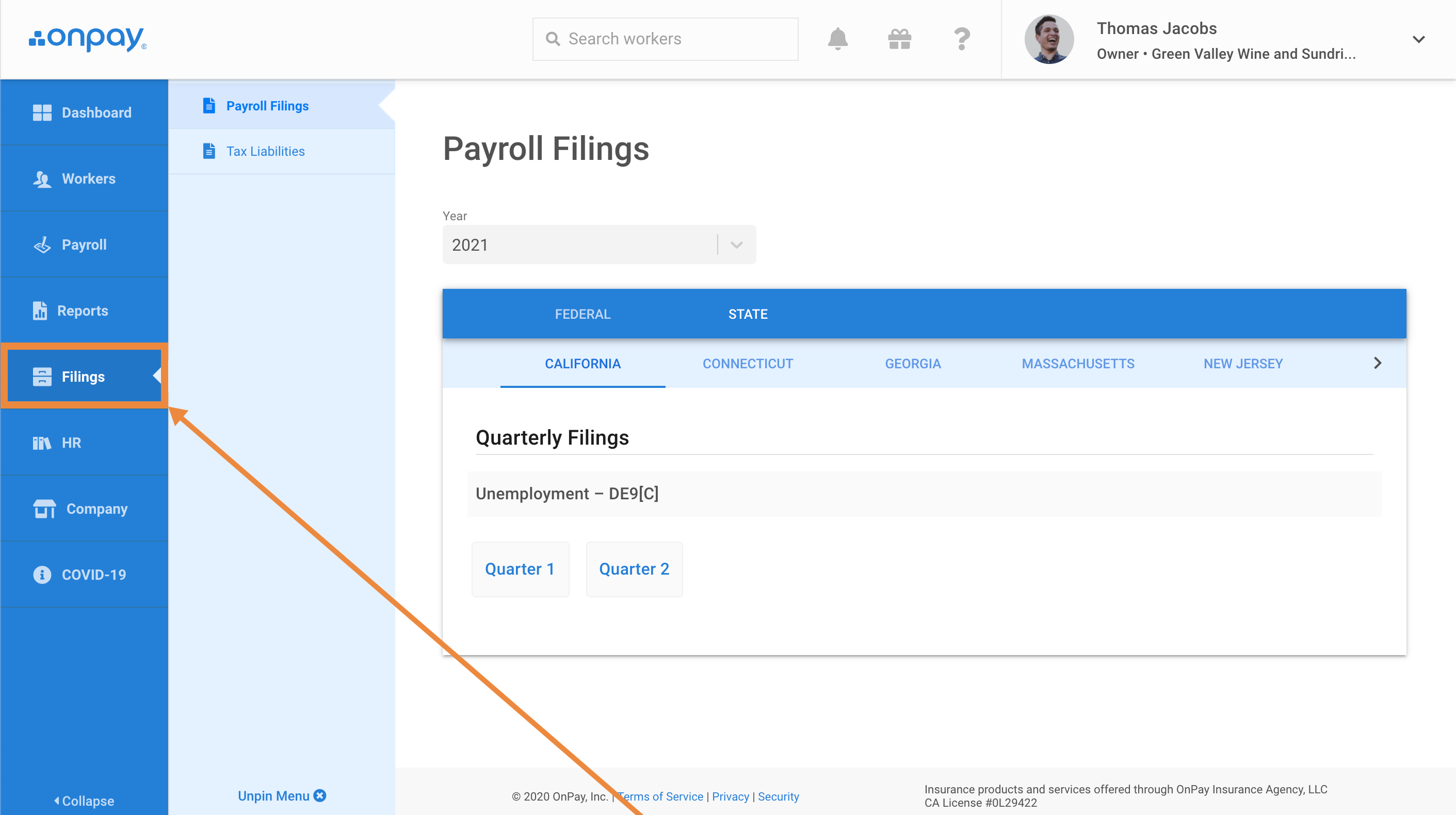Select the NEW JERSEY state tab
The image size is (1456, 815).
click(x=1243, y=364)
